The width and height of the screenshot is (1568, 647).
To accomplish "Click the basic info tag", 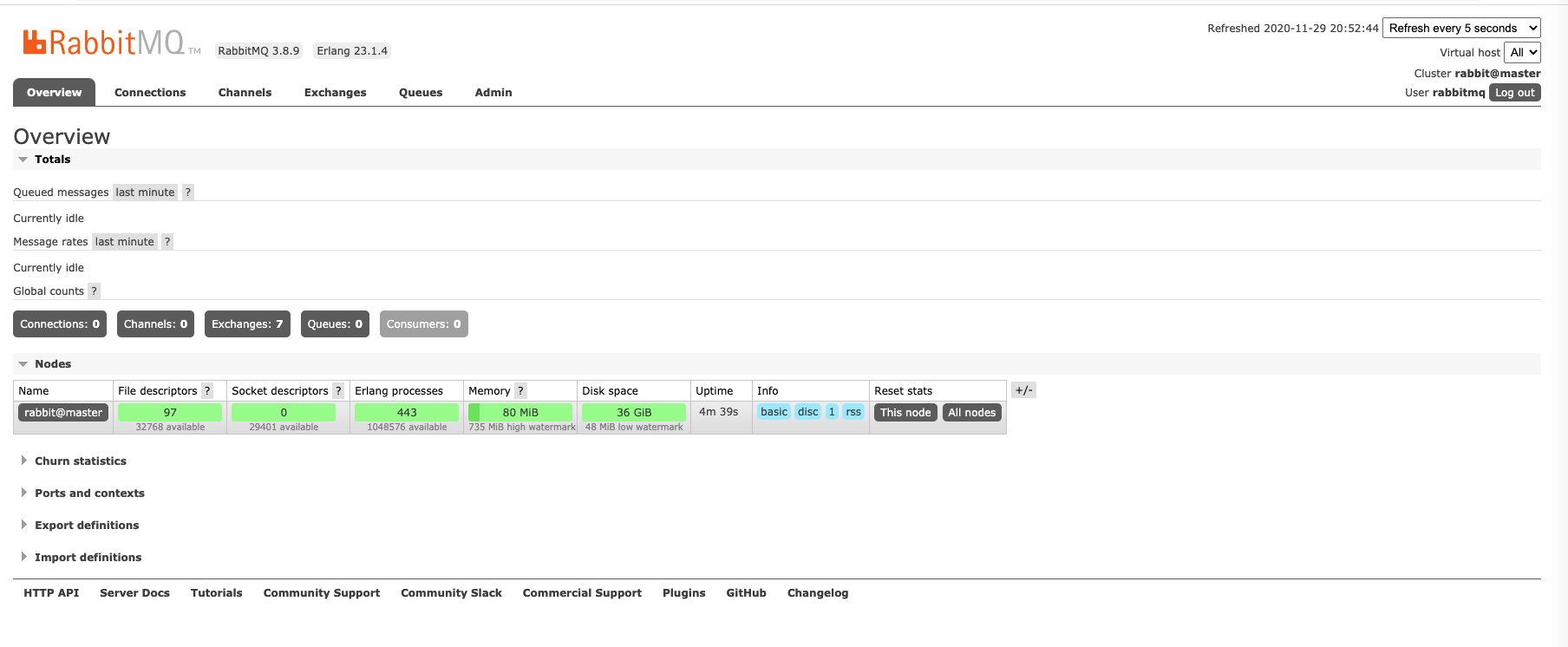I will pos(774,412).
